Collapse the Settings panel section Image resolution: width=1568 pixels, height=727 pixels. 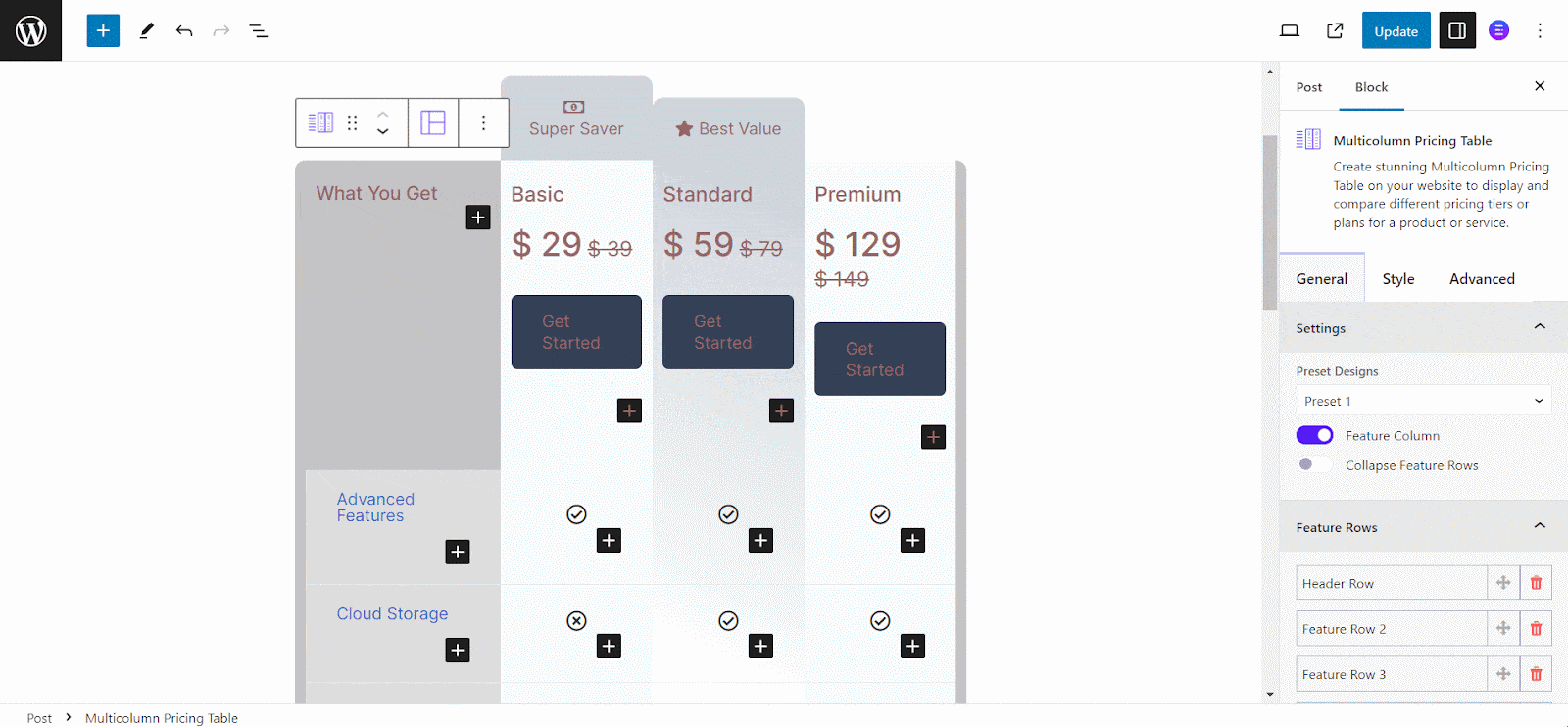click(x=1540, y=327)
